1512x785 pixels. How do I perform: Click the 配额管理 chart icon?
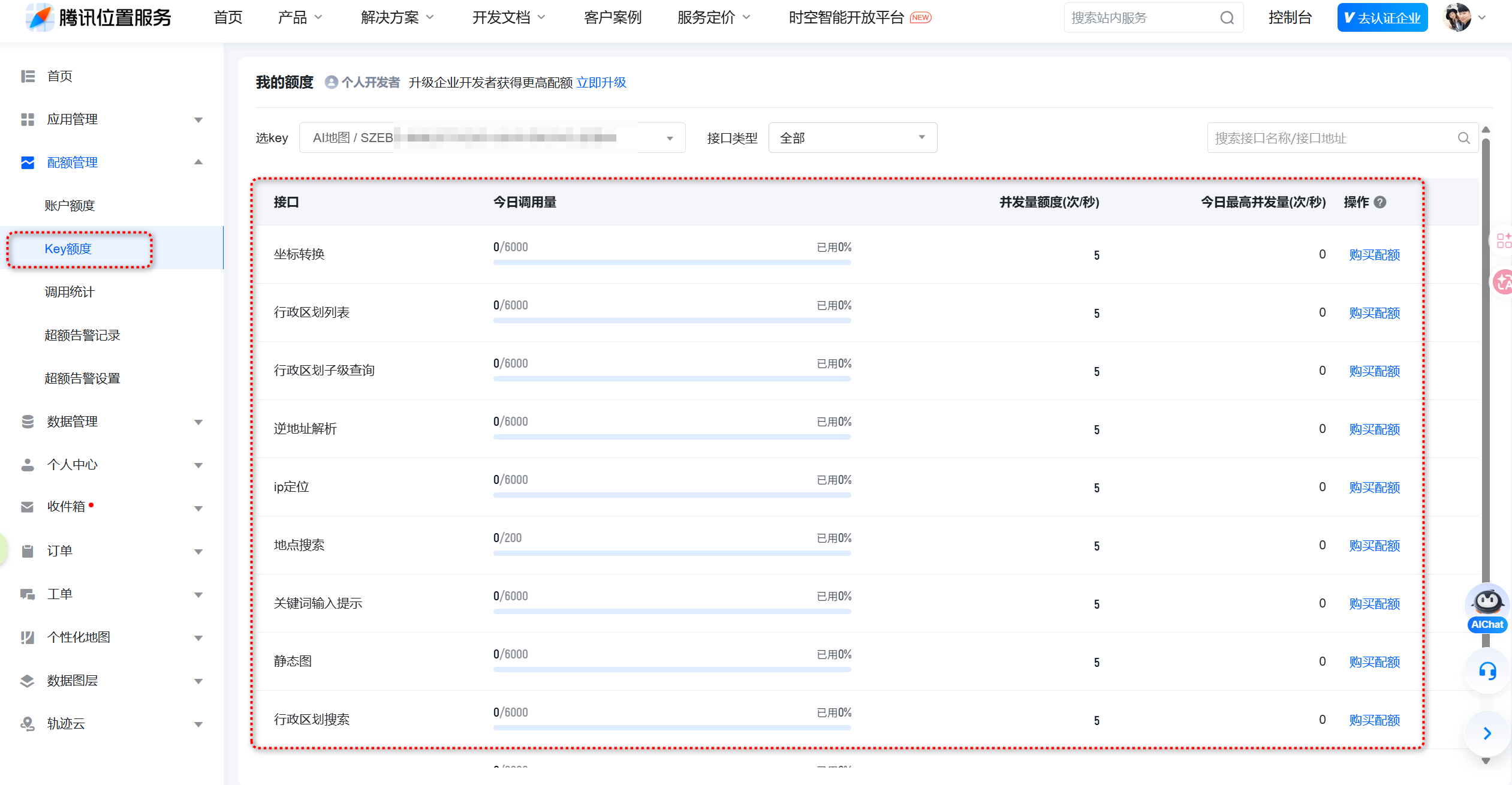tap(28, 163)
